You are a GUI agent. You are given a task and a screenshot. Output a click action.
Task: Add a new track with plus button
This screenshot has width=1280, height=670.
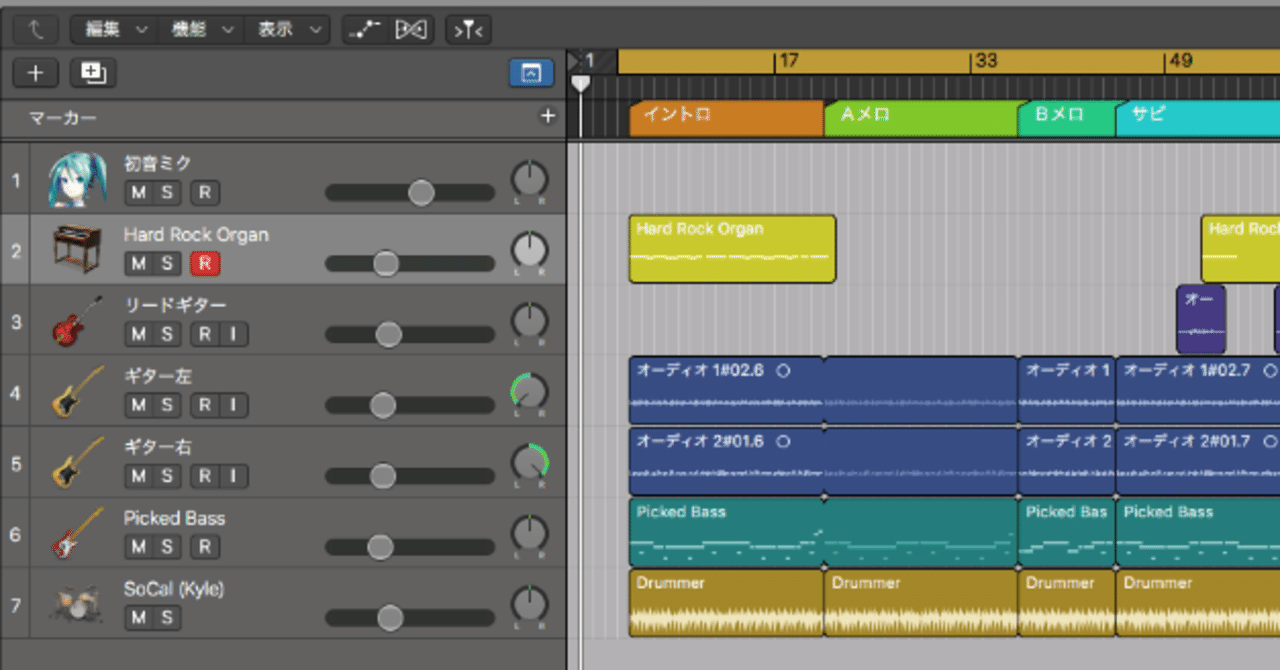(x=36, y=73)
